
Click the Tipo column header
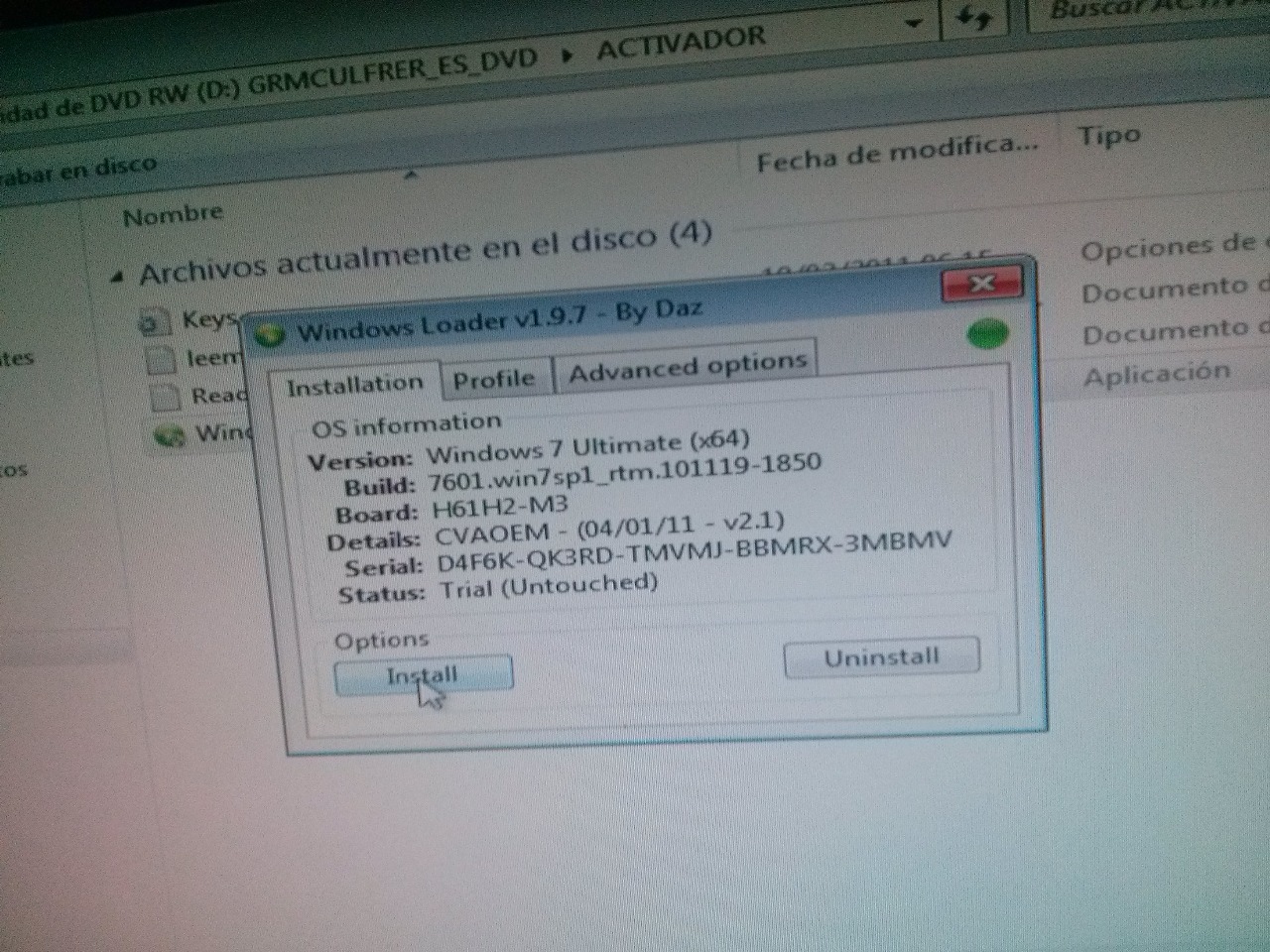(x=1108, y=136)
